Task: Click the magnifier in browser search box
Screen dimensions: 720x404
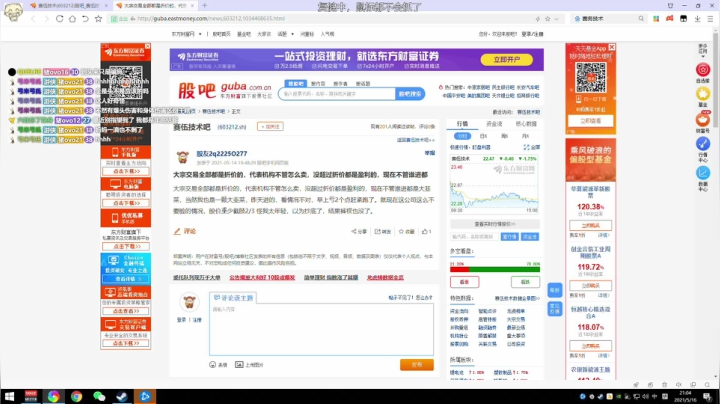Action: (x=641, y=19)
